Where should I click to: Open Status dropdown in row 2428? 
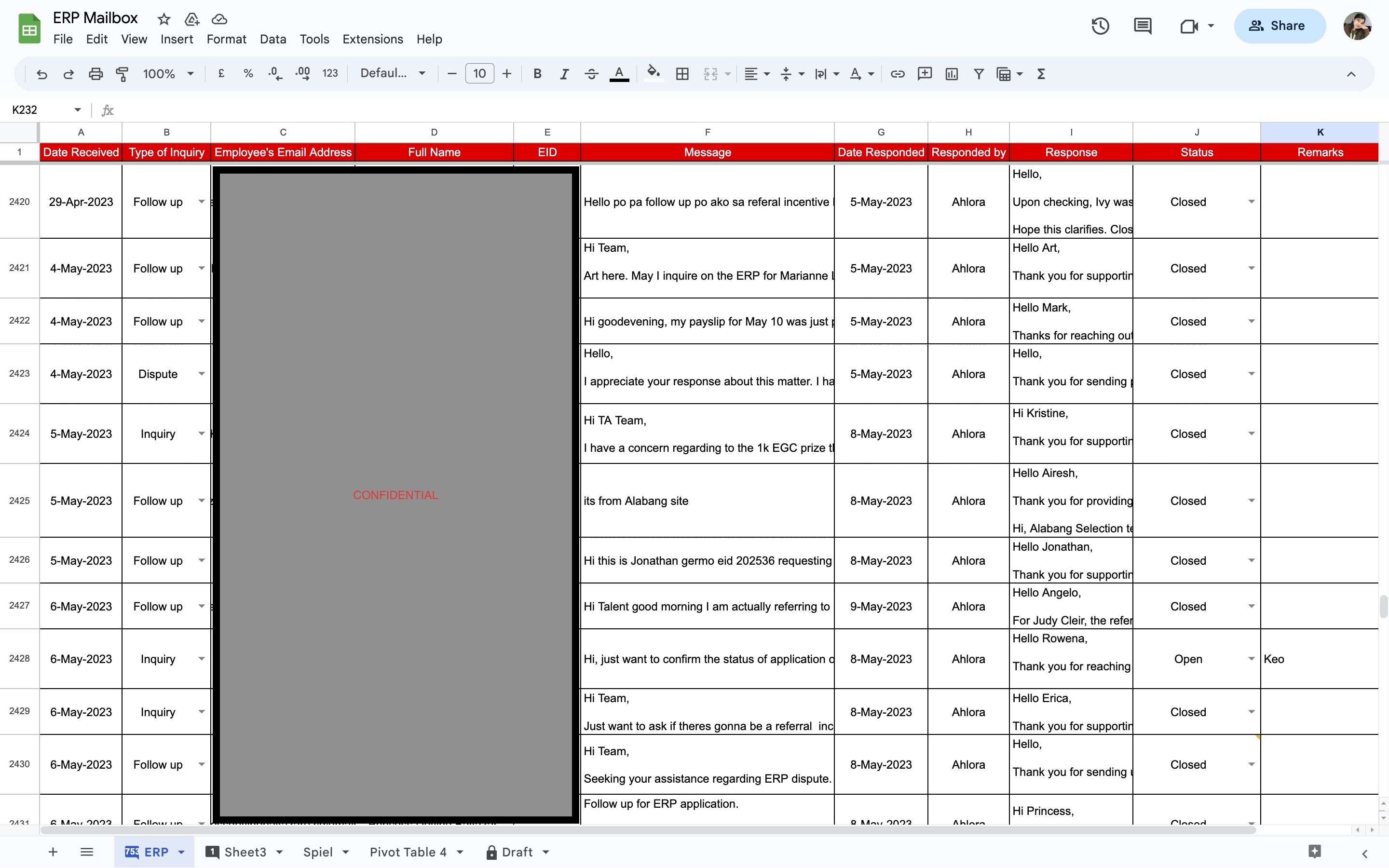coord(1251,659)
